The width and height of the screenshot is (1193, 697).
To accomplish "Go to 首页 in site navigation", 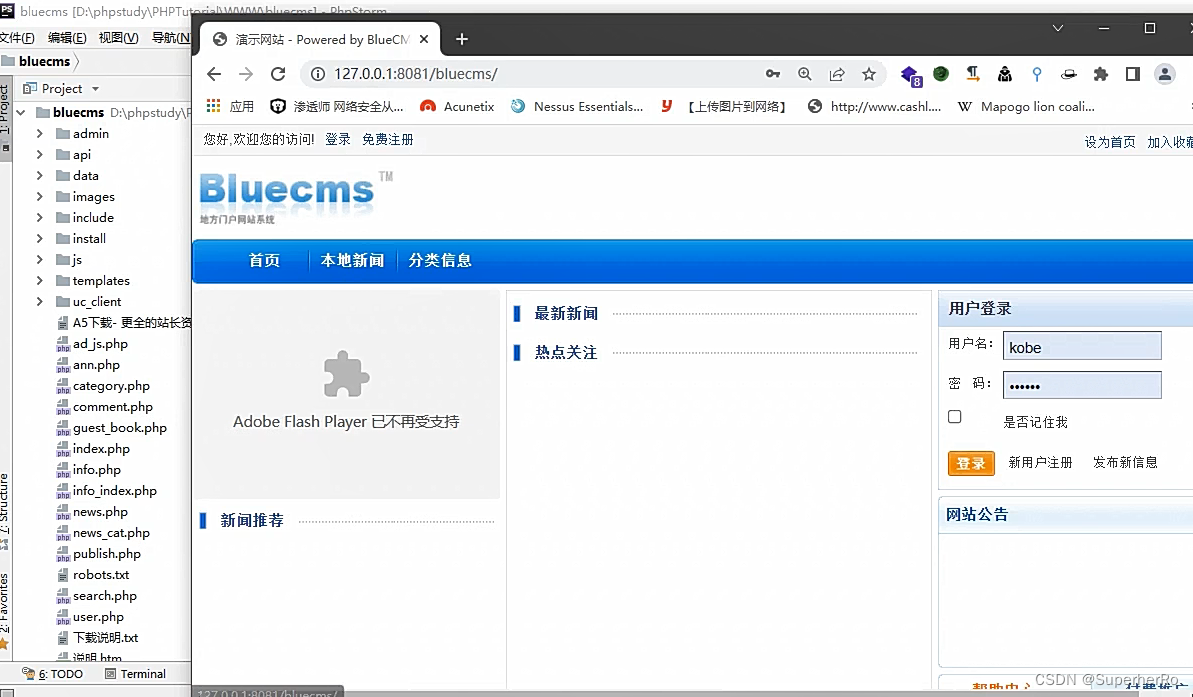I will click(x=264, y=260).
